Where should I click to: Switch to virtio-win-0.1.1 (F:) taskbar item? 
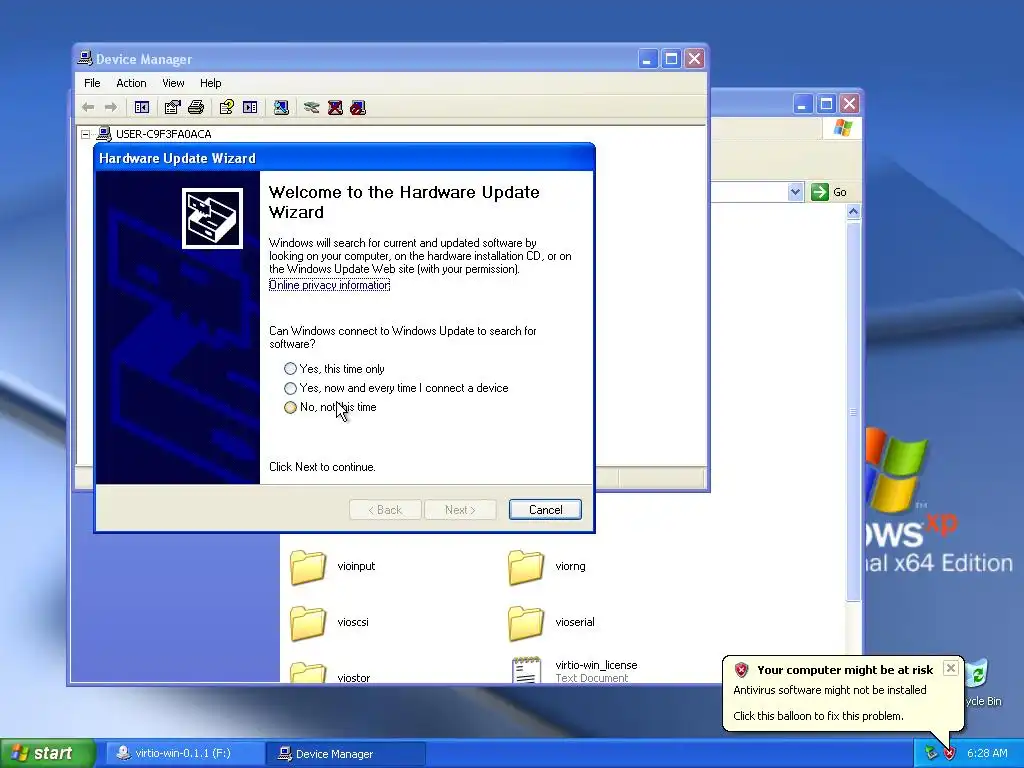coord(183,754)
